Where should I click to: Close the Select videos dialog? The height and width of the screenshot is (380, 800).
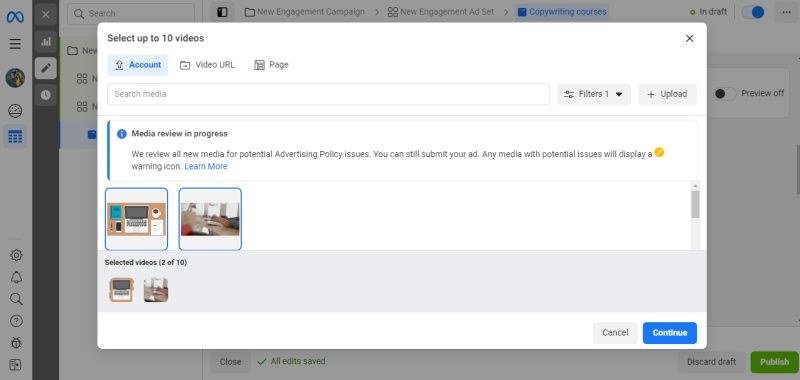689,38
